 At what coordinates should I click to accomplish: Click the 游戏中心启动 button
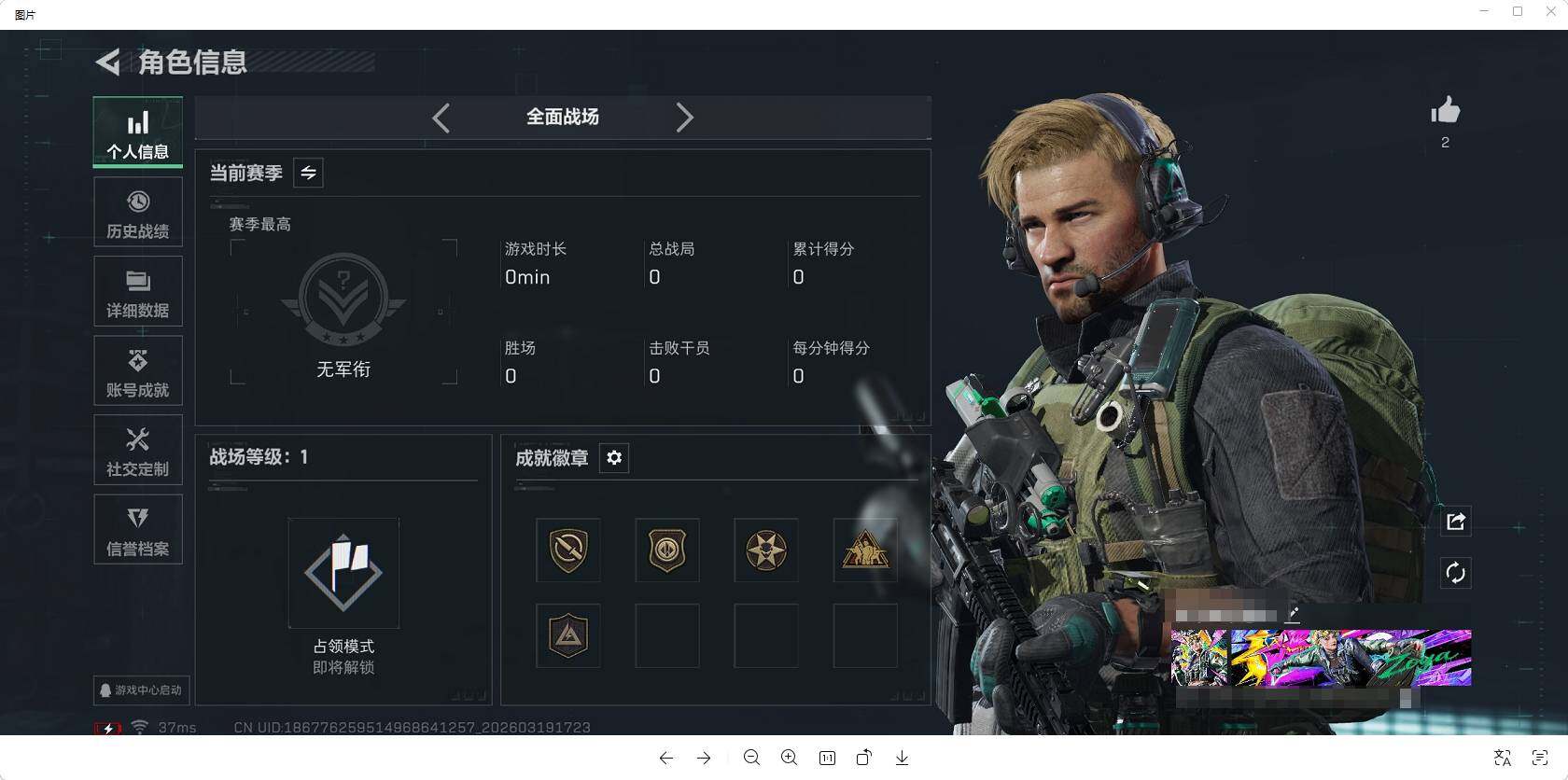pos(142,690)
